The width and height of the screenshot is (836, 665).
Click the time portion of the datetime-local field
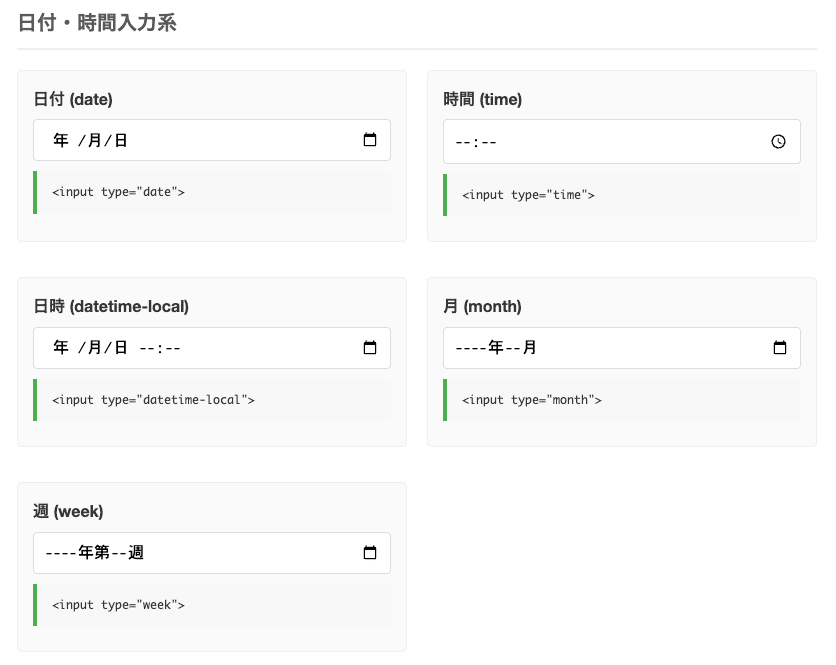coord(160,348)
